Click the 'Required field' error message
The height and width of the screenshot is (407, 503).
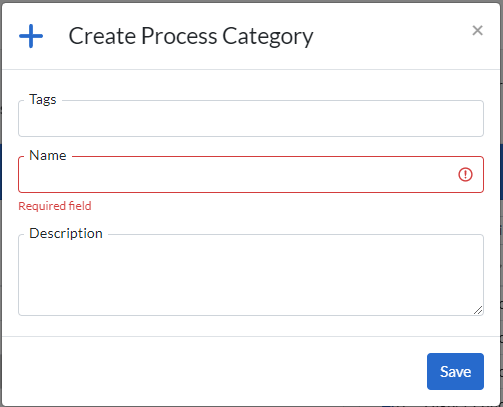[55, 206]
